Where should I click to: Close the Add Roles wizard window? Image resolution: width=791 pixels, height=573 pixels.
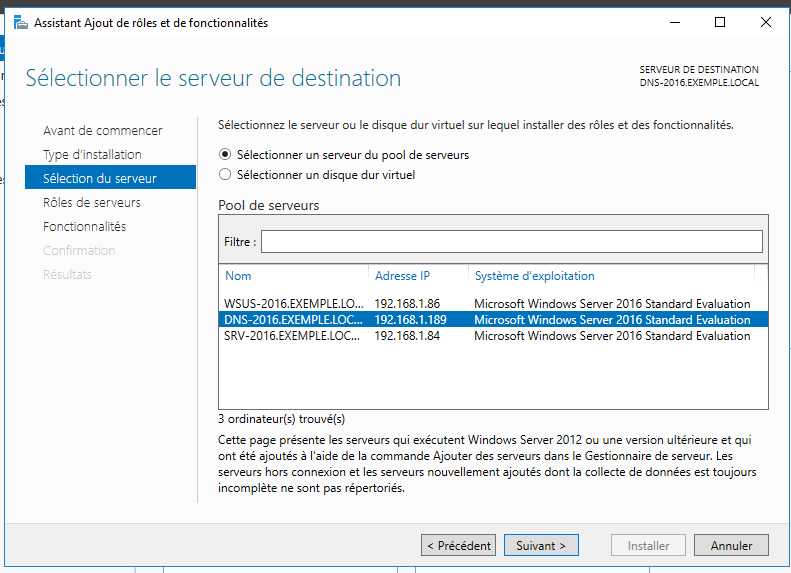[765, 23]
